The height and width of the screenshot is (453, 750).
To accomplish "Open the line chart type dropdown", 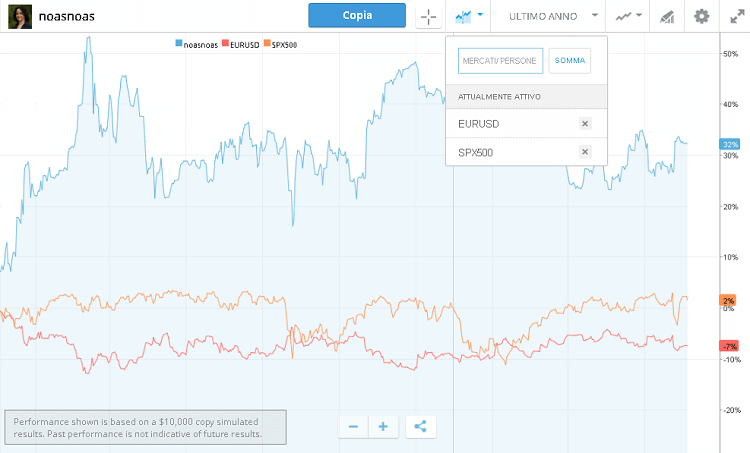I will pyautogui.click(x=628, y=16).
